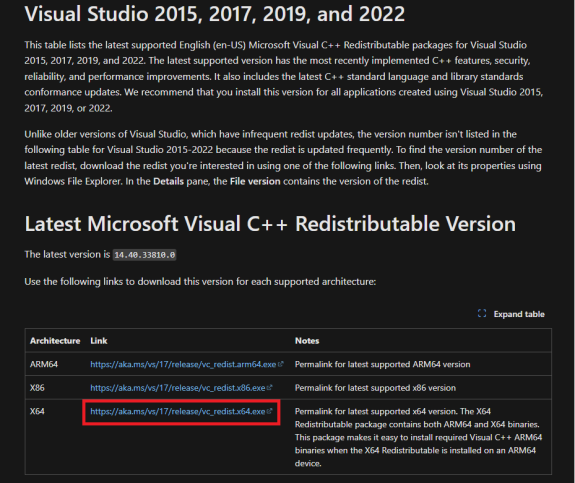Click the X64 architecture cell
575x483 pixels.
[x=37, y=411]
